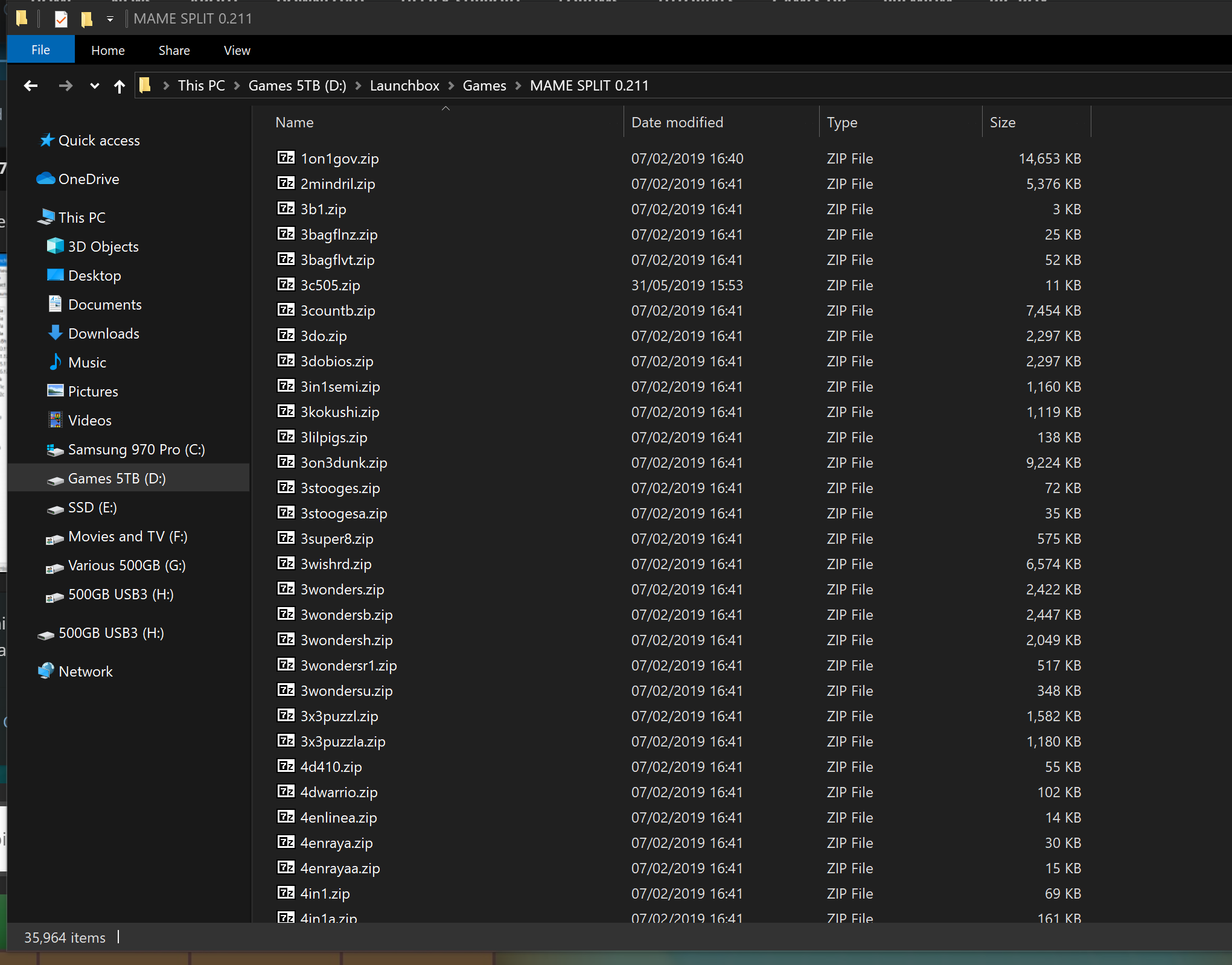Open the recent locations dropdown arrow
Screen dimensions: 1232x965
coord(94,86)
